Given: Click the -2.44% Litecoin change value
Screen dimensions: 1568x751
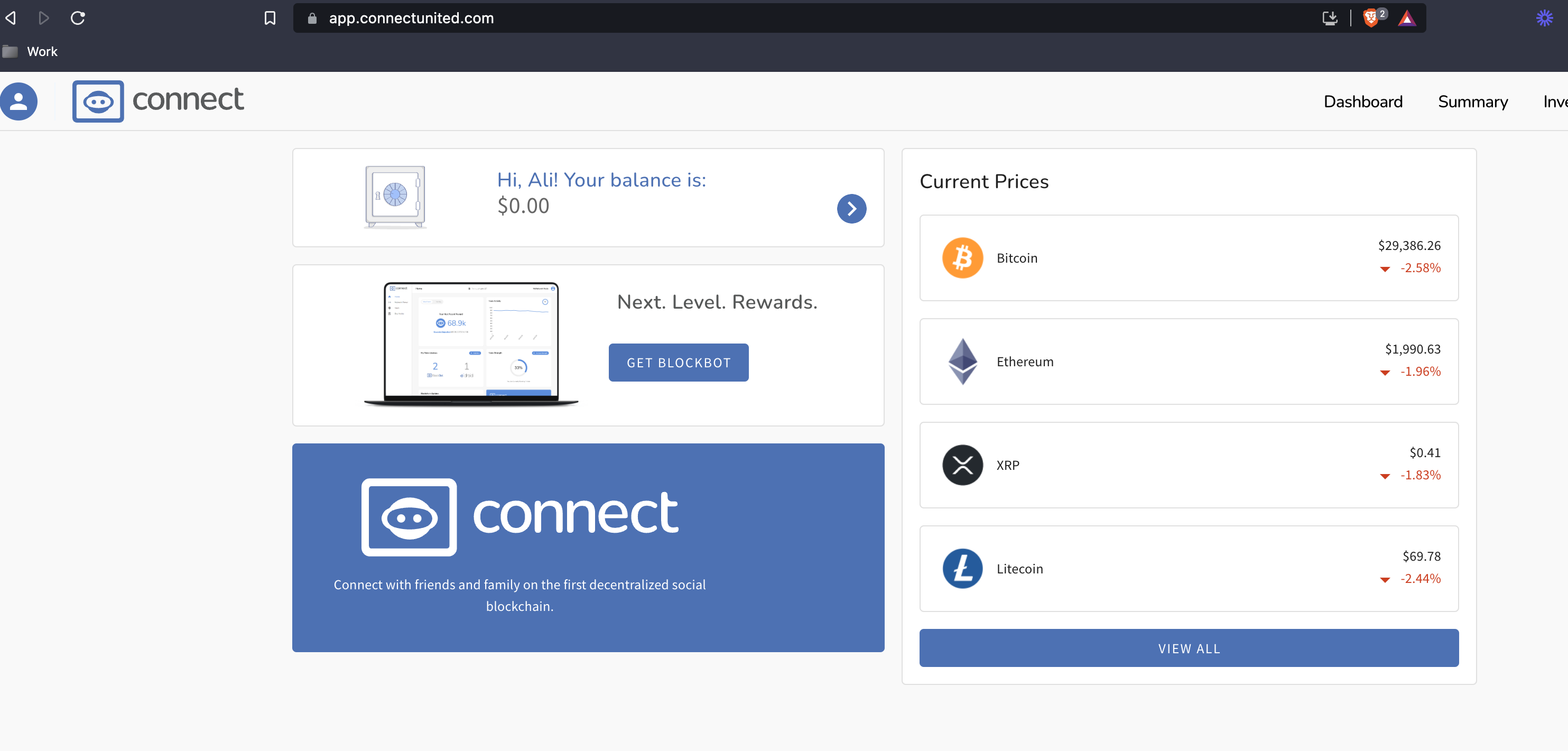Looking at the screenshot, I should [1421, 578].
